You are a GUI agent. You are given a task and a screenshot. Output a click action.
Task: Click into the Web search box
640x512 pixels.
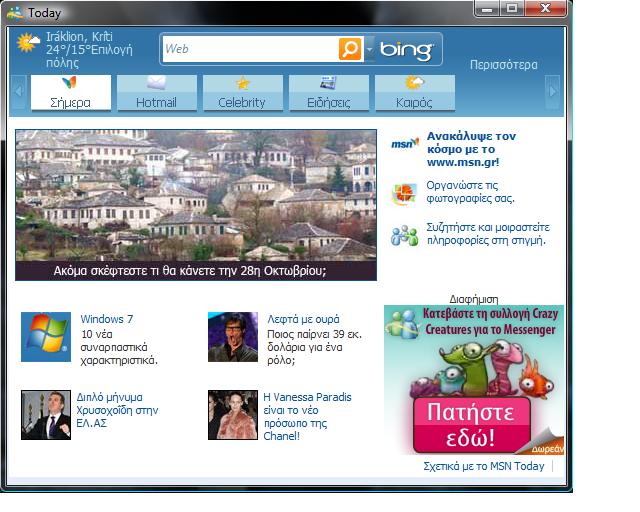(x=251, y=49)
